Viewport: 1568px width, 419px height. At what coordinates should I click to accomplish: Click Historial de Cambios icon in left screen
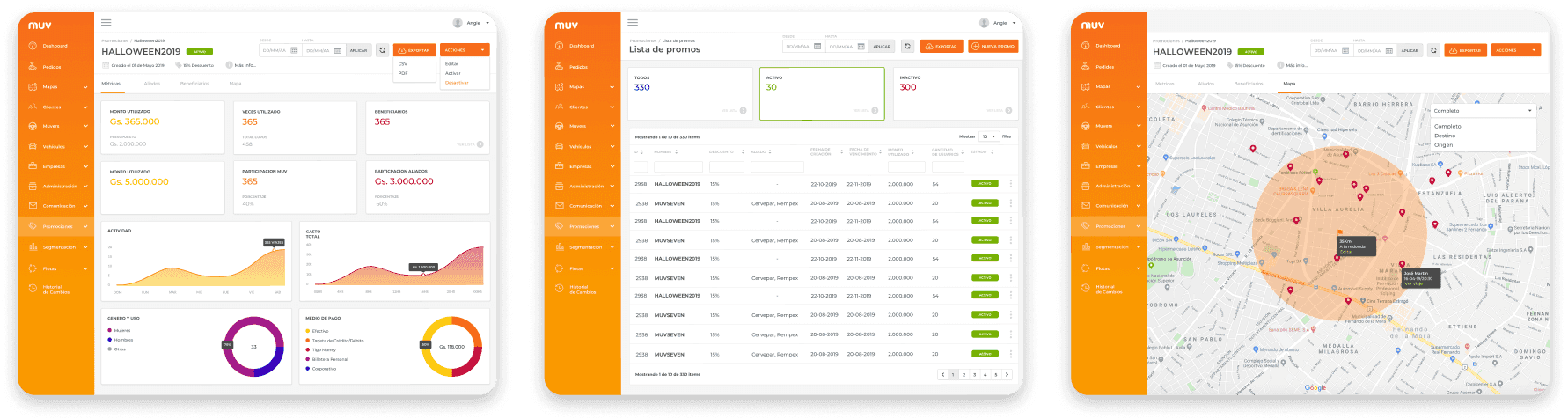coord(33,289)
